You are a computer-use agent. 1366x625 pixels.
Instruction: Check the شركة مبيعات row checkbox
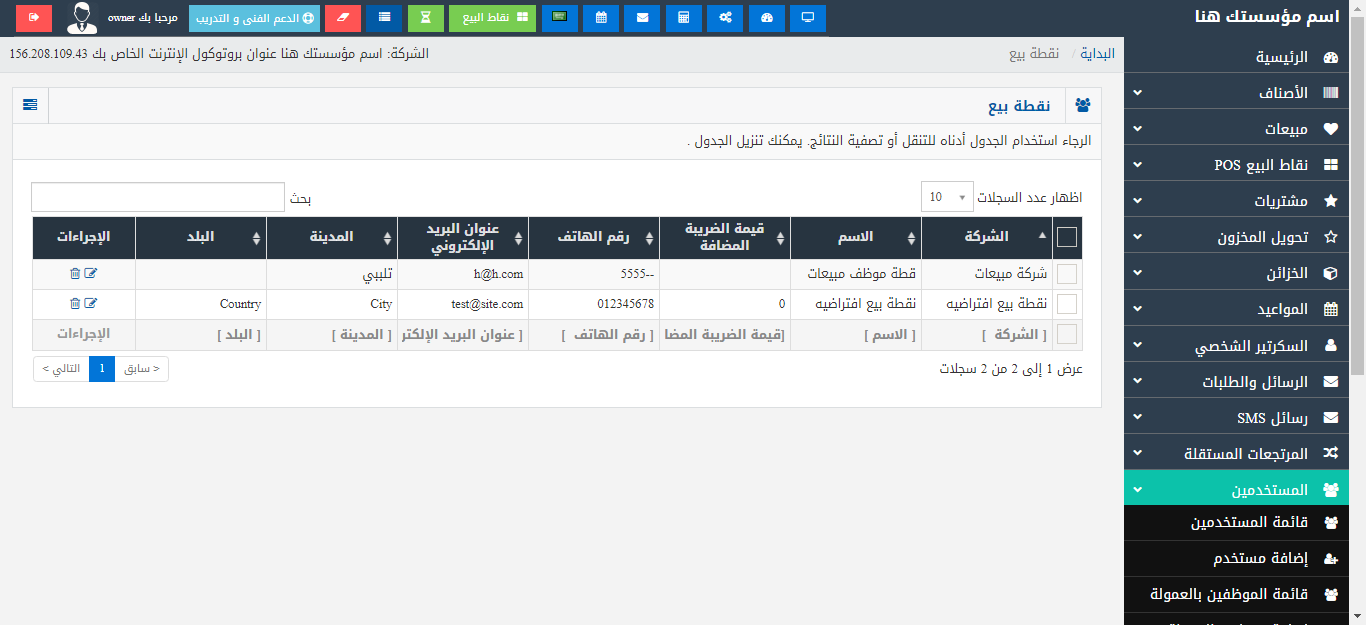click(1067, 274)
